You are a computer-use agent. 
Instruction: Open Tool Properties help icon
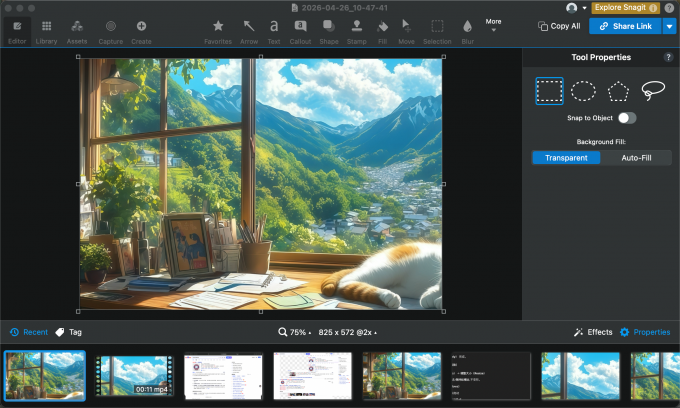(668, 57)
